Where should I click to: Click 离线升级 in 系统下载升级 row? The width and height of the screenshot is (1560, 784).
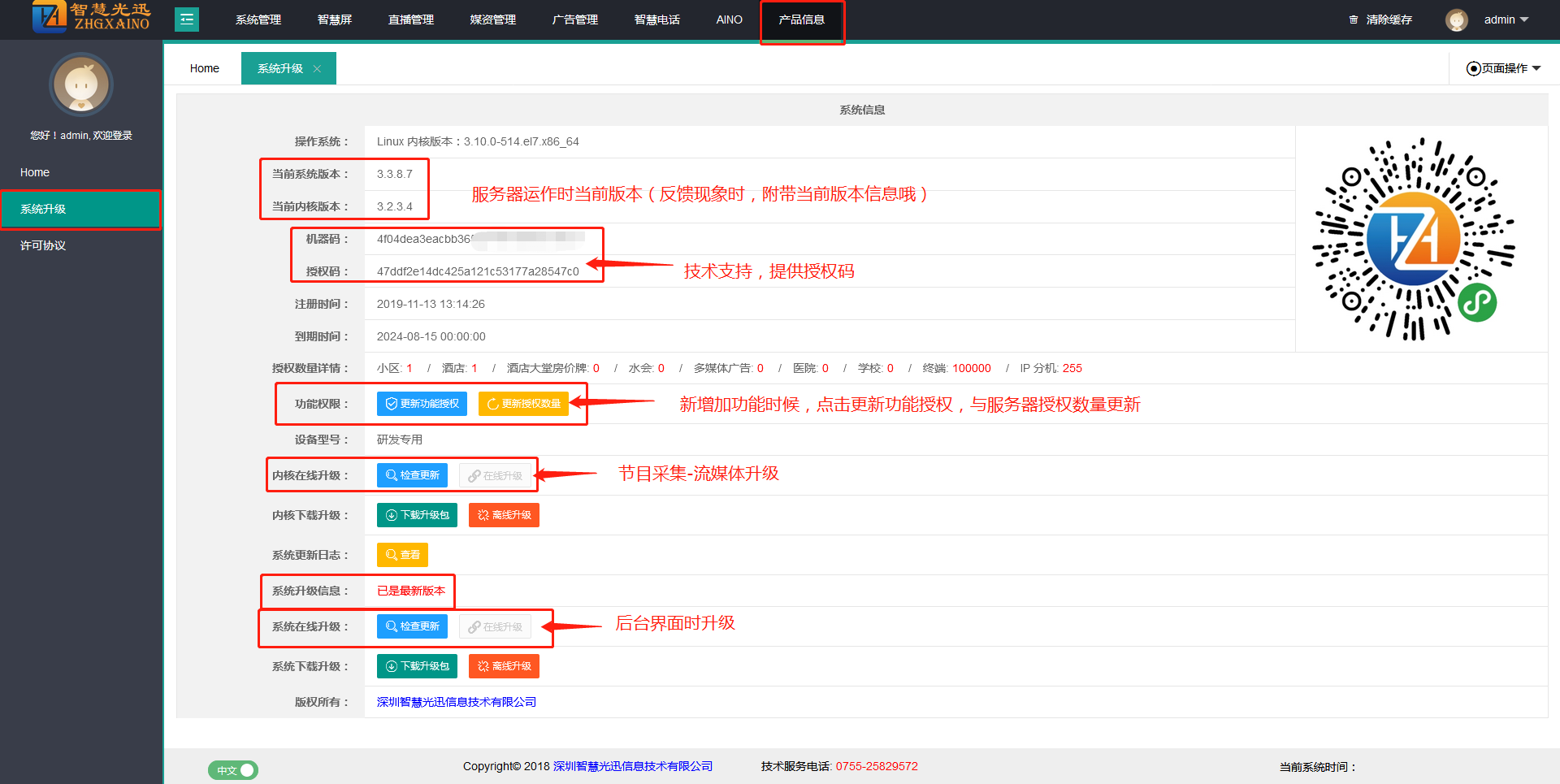tap(504, 666)
